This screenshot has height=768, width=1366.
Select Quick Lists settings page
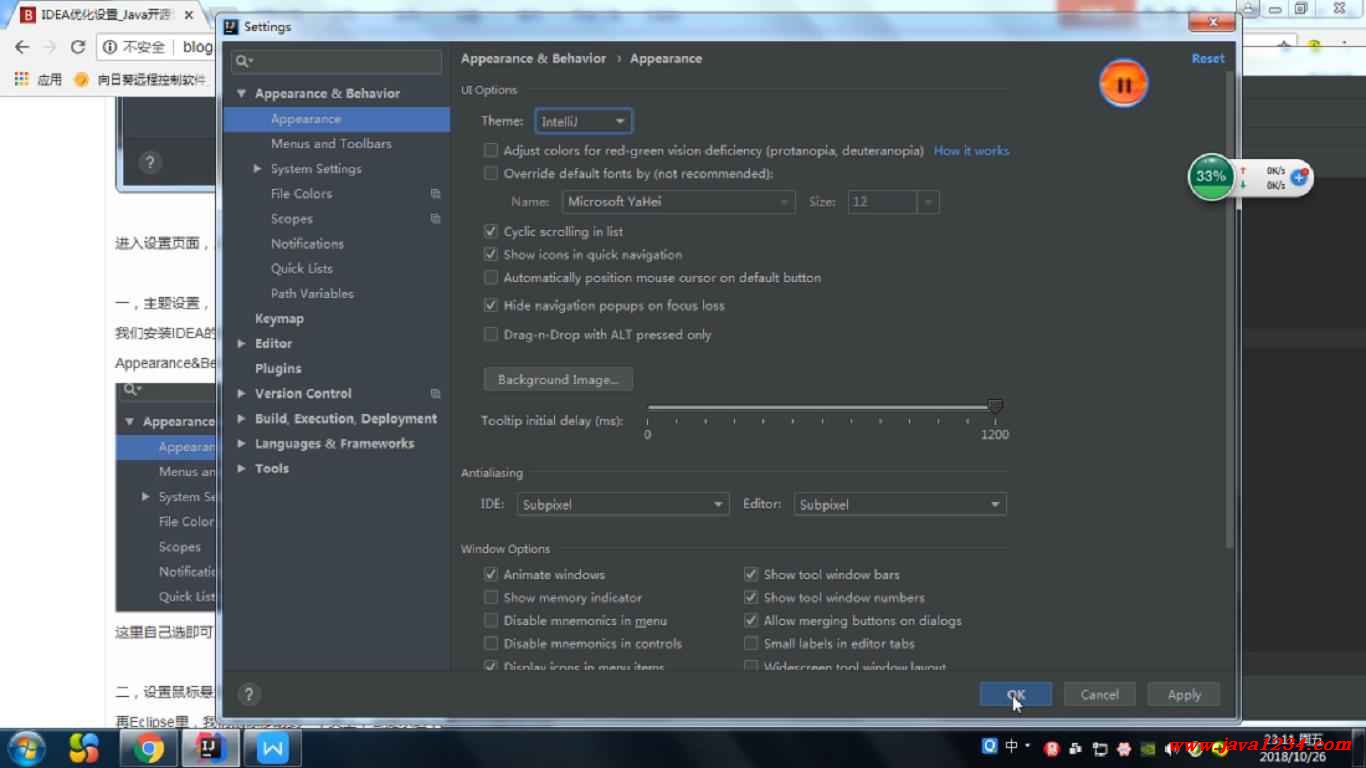click(x=302, y=269)
